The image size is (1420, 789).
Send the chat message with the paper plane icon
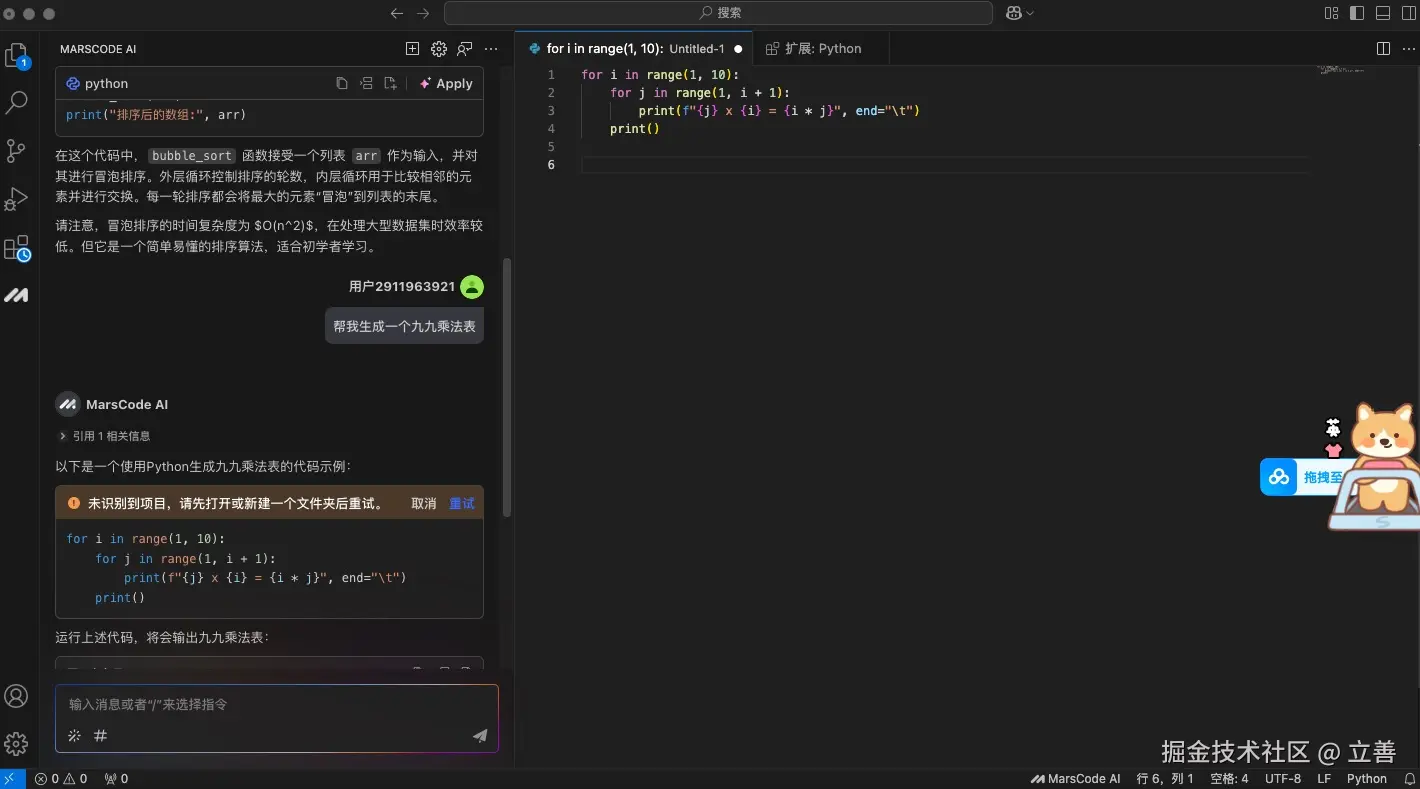point(480,735)
